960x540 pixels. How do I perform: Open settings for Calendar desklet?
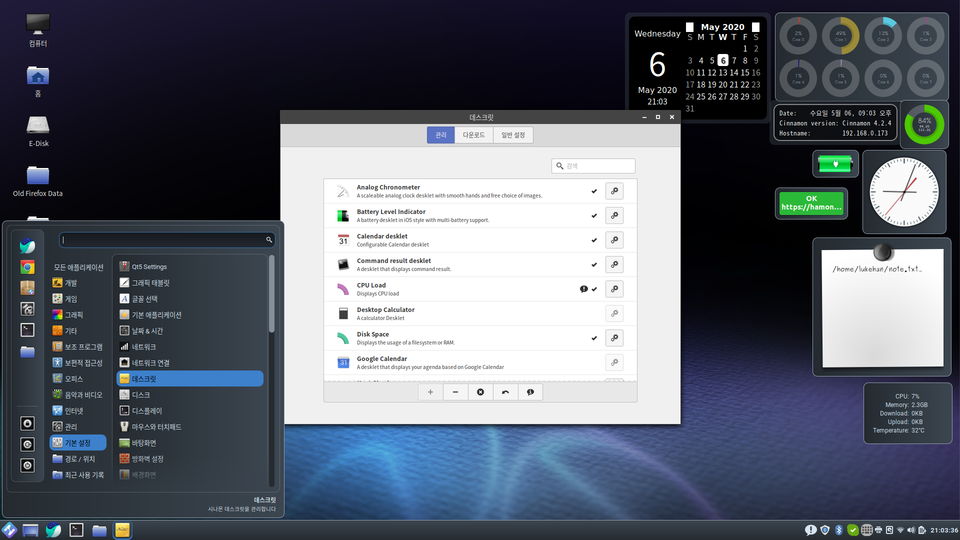tap(614, 240)
